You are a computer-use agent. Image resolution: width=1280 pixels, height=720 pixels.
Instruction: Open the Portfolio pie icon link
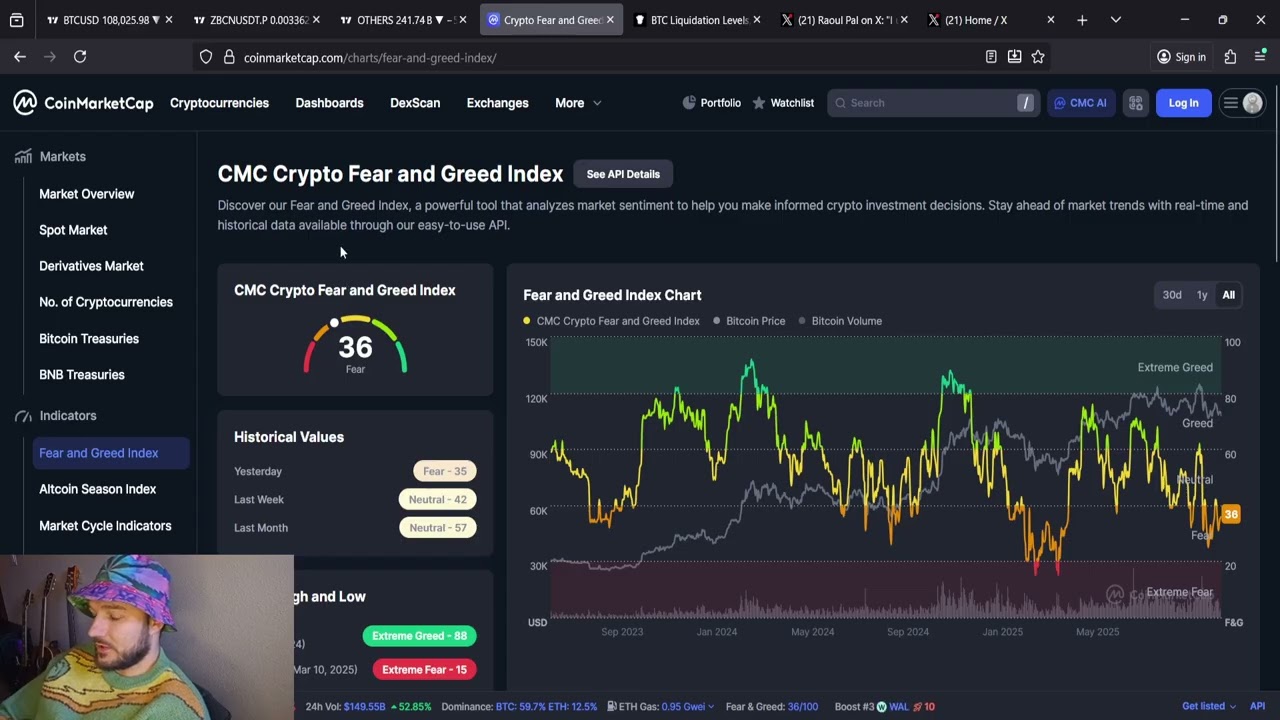pos(711,103)
